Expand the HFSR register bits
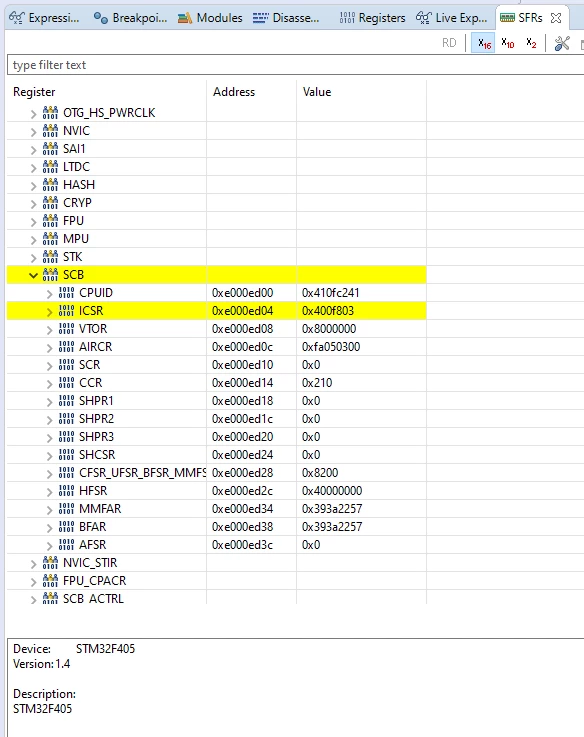 click(49, 492)
